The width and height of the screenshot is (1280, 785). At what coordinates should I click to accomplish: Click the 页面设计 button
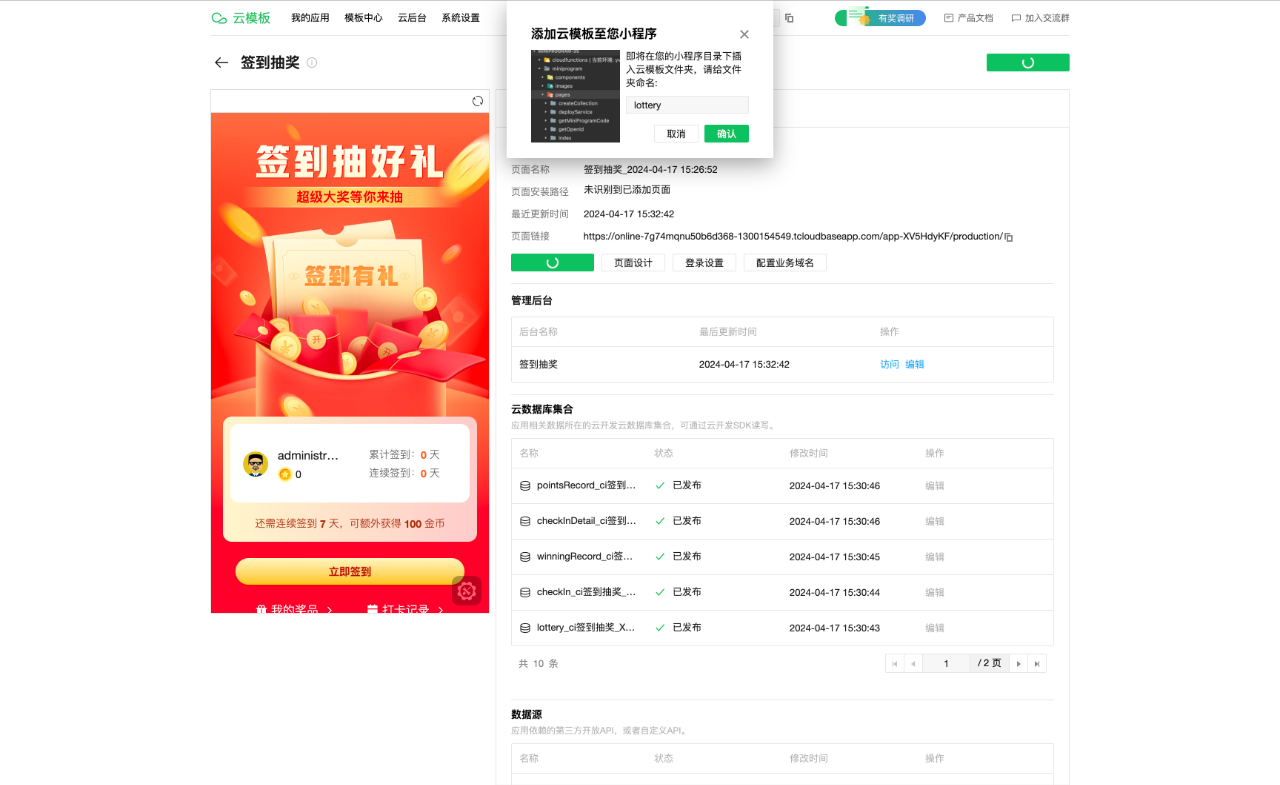(x=633, y=263)
